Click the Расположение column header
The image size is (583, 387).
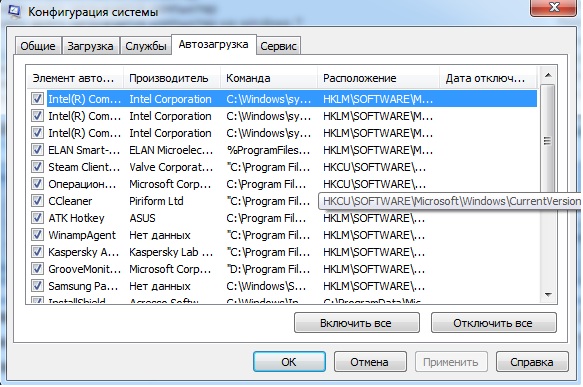(x=378, y=78)
